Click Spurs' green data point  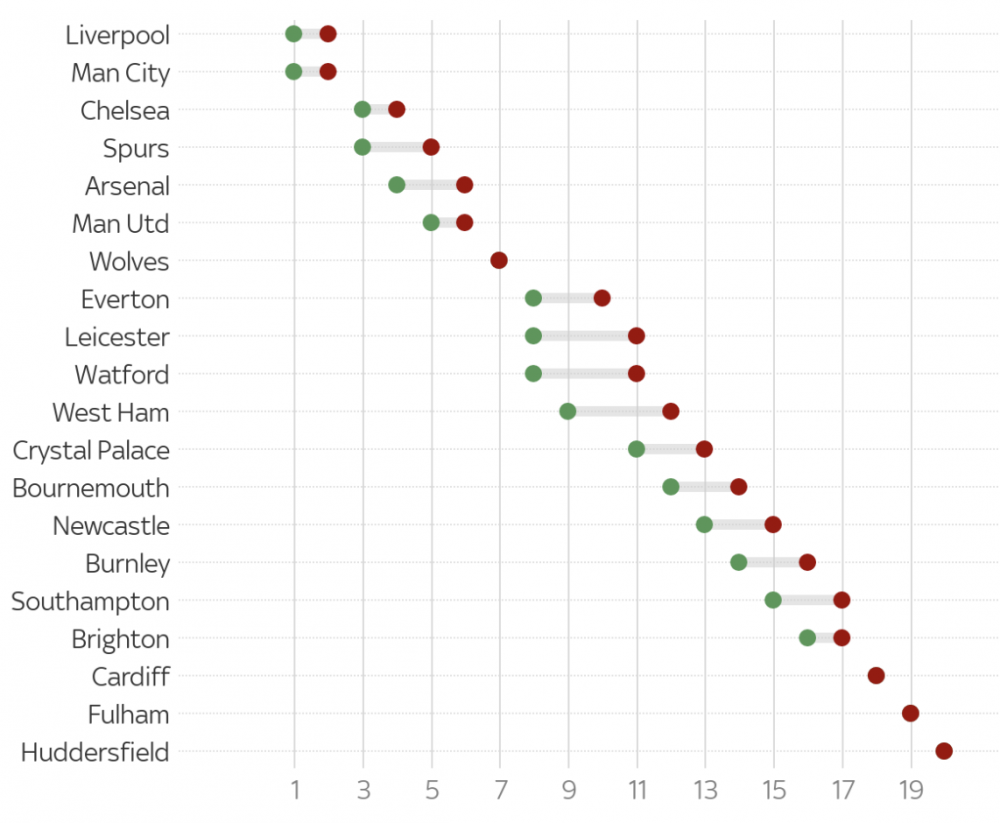tap(362, 147)
